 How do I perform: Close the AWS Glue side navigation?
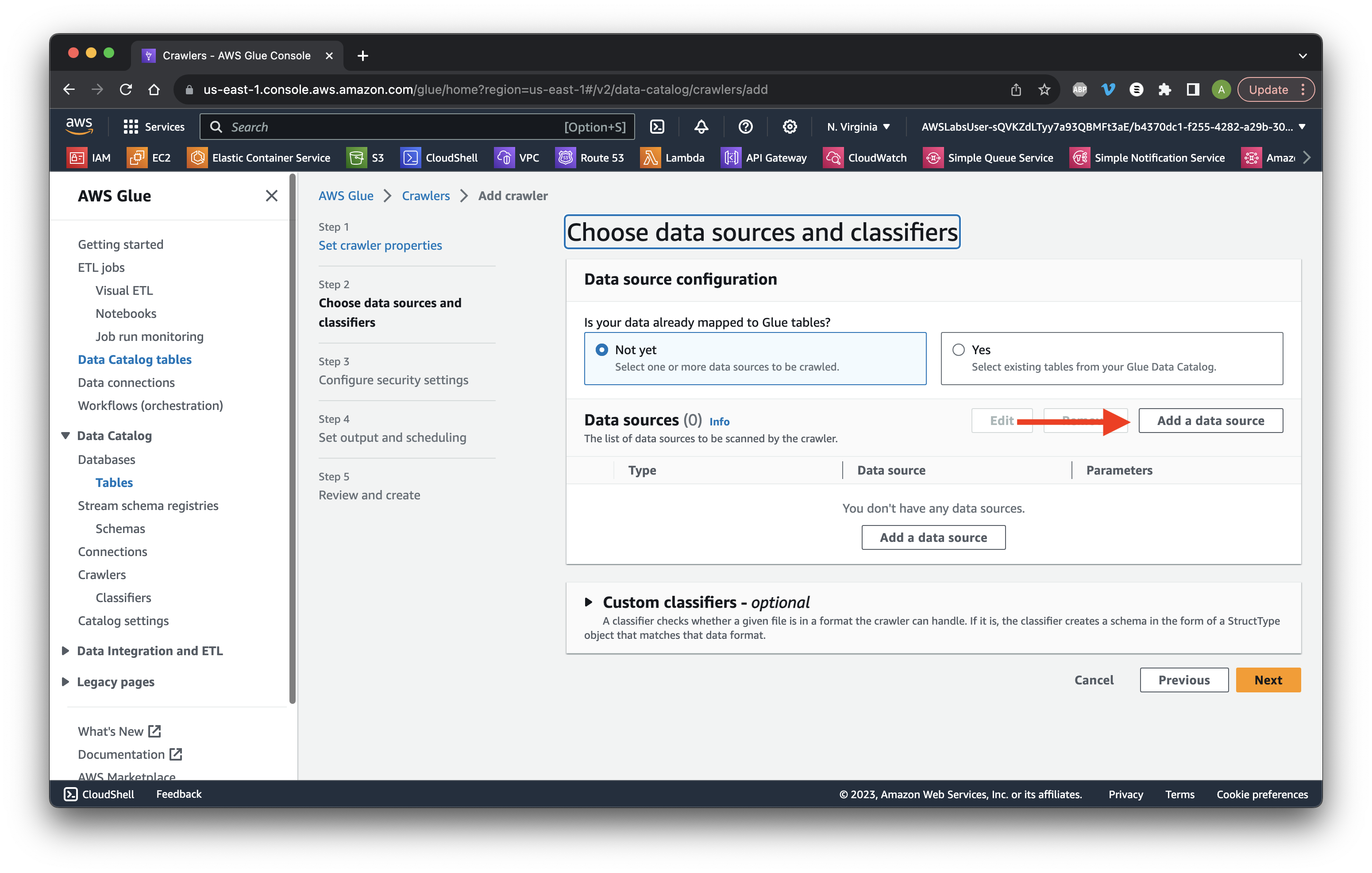point(272,196)
